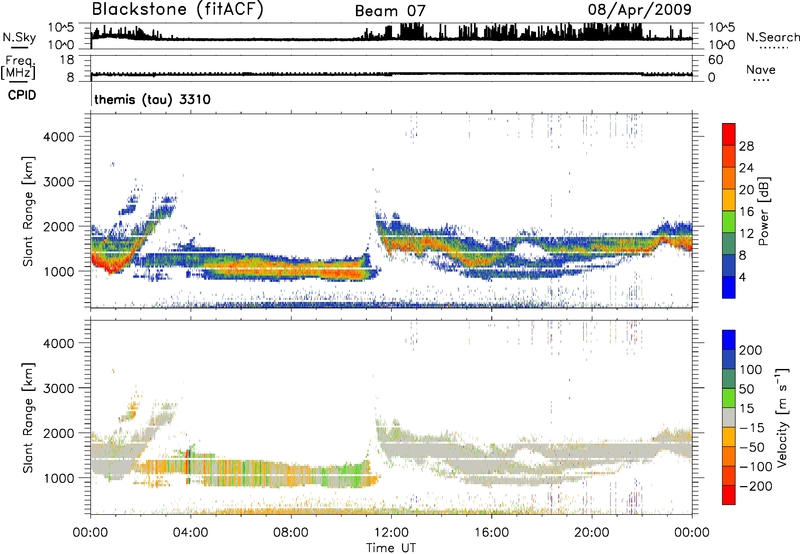This screenshot has height=554, width=800.
Task: Click the right '10^0' noise axis tick
Action: click(x=721, y=45)
